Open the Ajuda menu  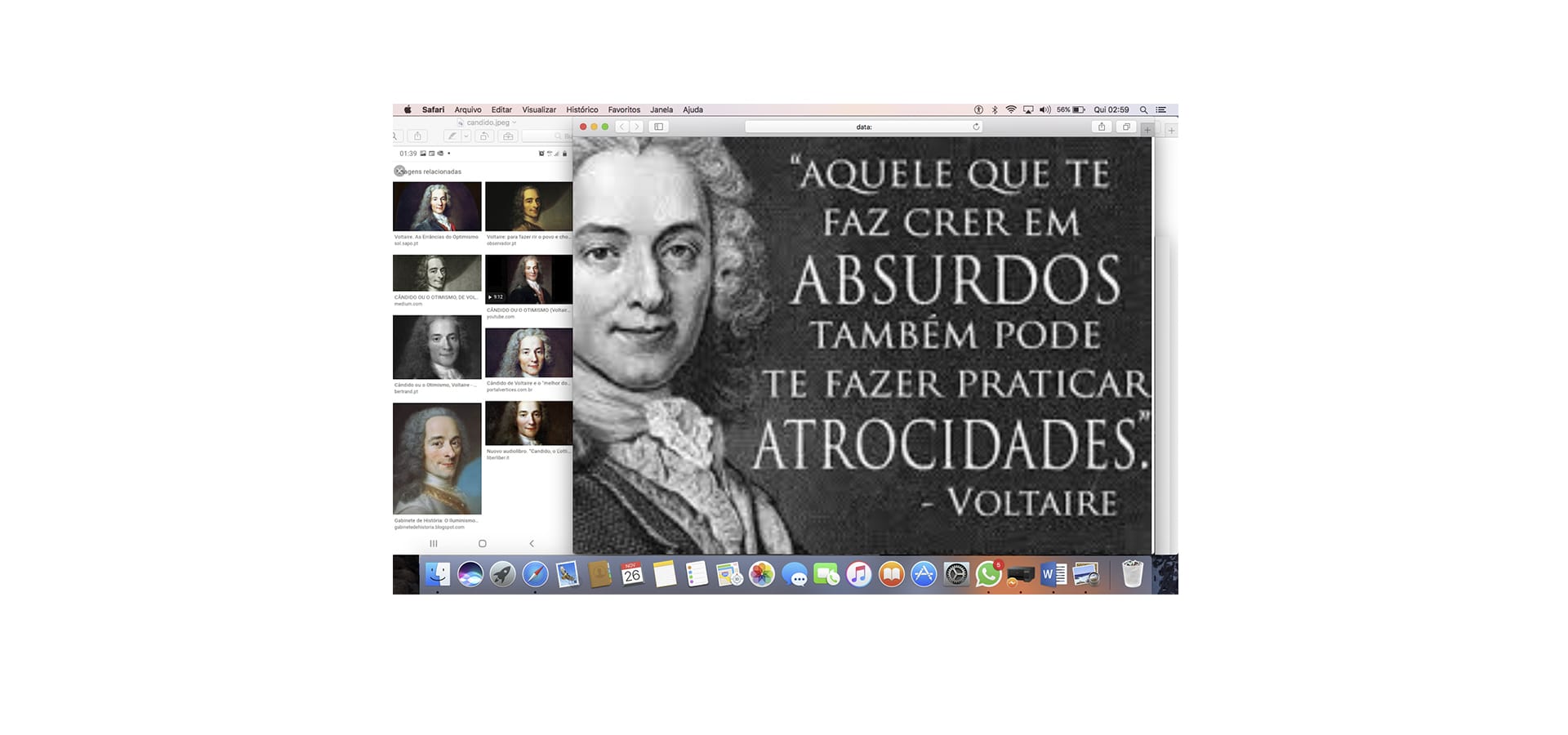pos(693,109)
